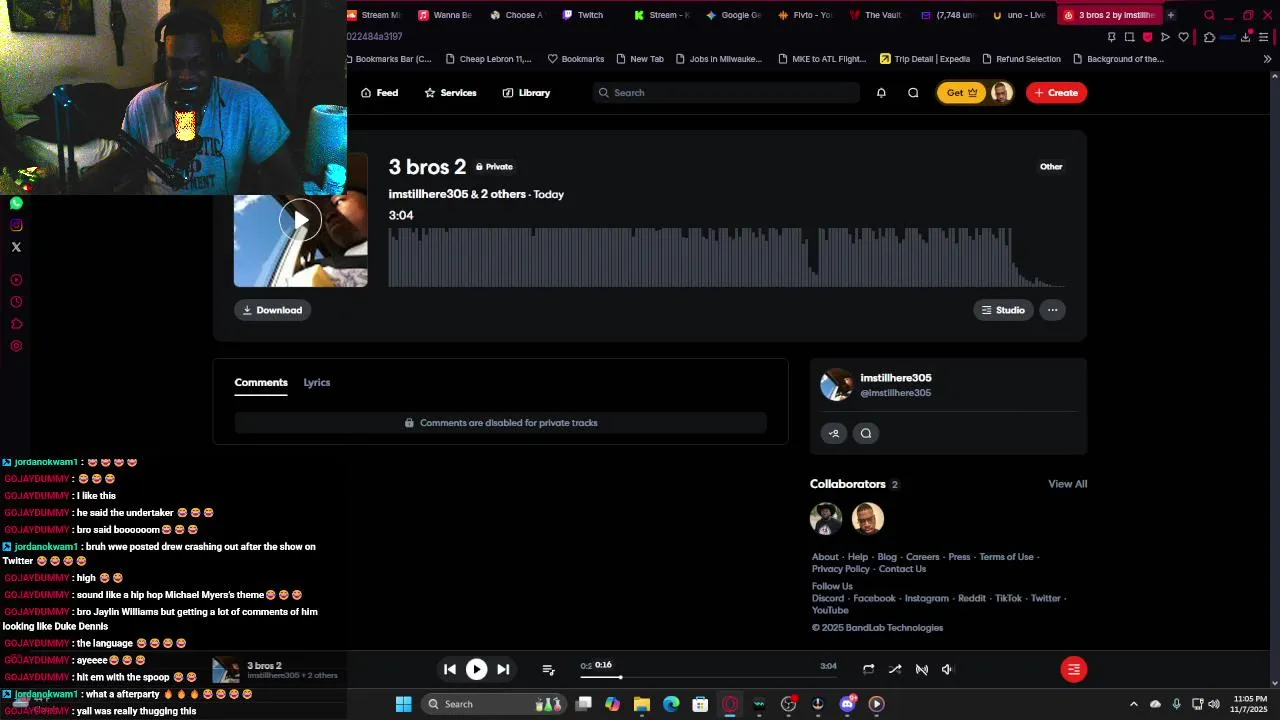Click the X (Twitter) sidebar icon
Screen dimensions: 1280x720
[16, 247]
